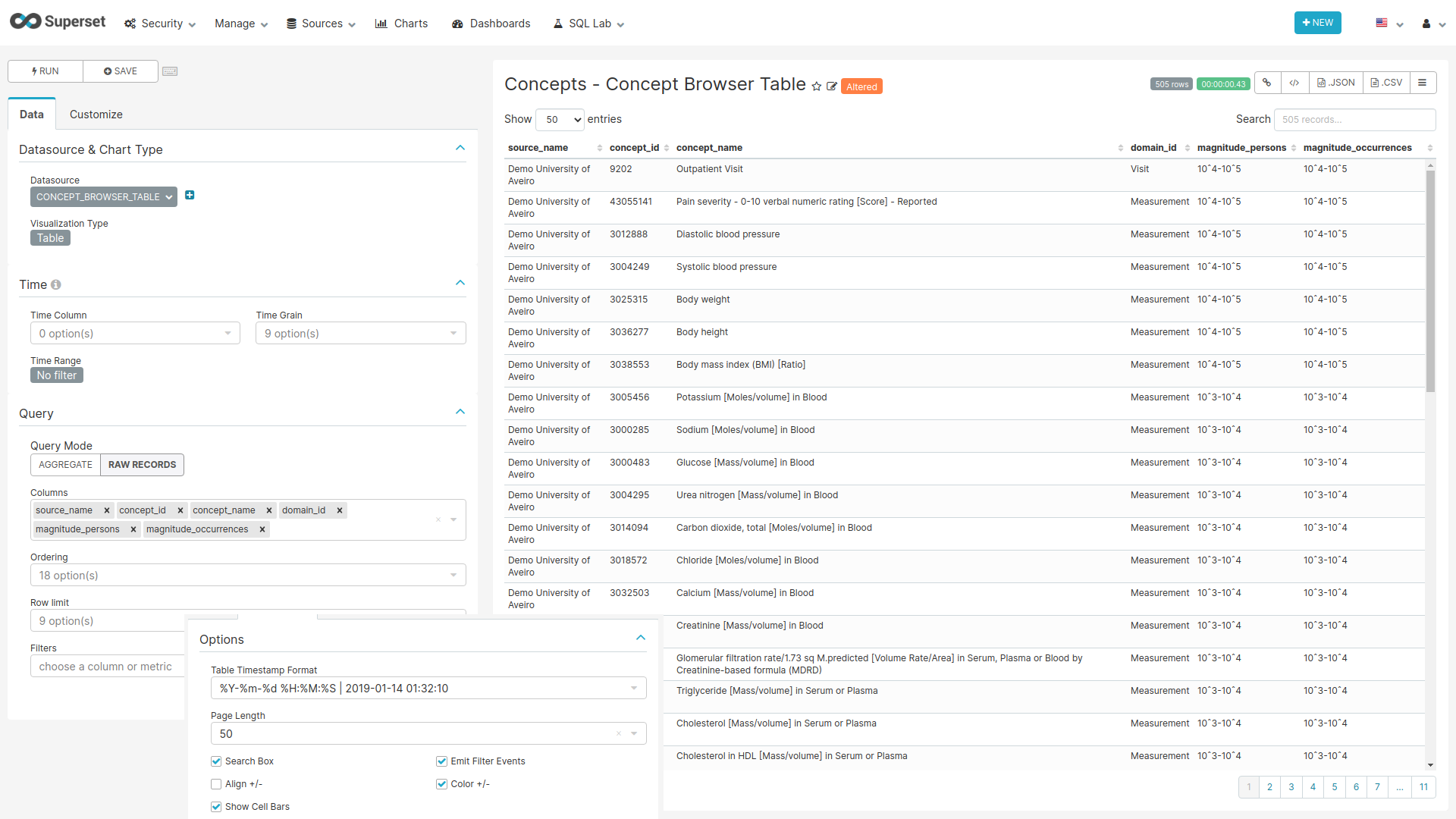The width and height of the screenshot is (1456, 819).
Task: Open the Table Timestamp Format dropdown
Action: (x=428, y=689)
